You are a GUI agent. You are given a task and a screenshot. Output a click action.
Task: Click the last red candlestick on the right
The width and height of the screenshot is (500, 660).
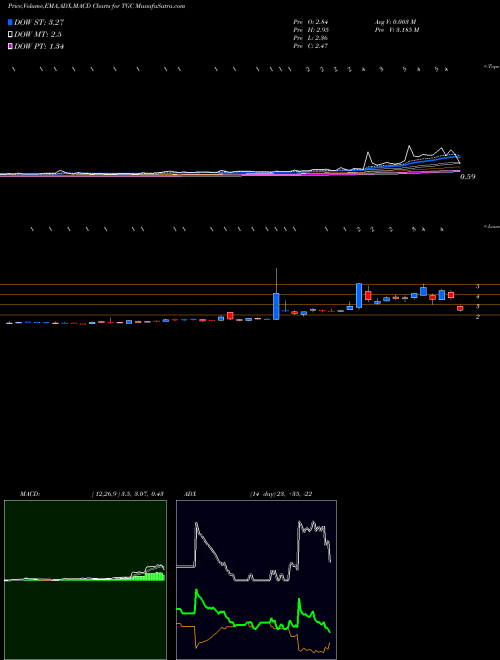click(x=460, y=308)
